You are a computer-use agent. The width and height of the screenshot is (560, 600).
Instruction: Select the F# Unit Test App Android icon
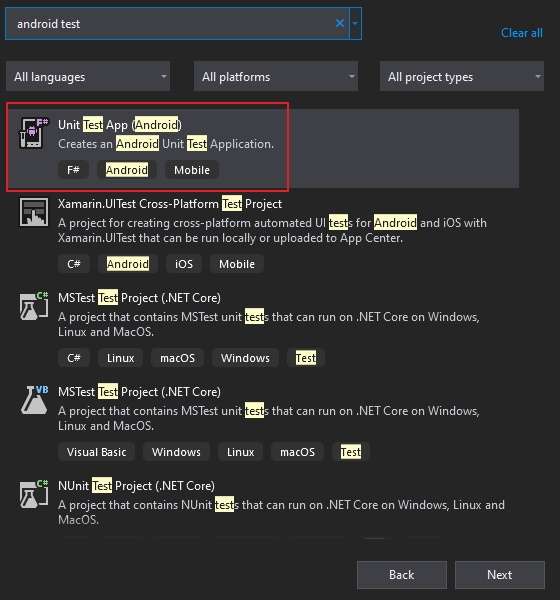tap(34, 133)
